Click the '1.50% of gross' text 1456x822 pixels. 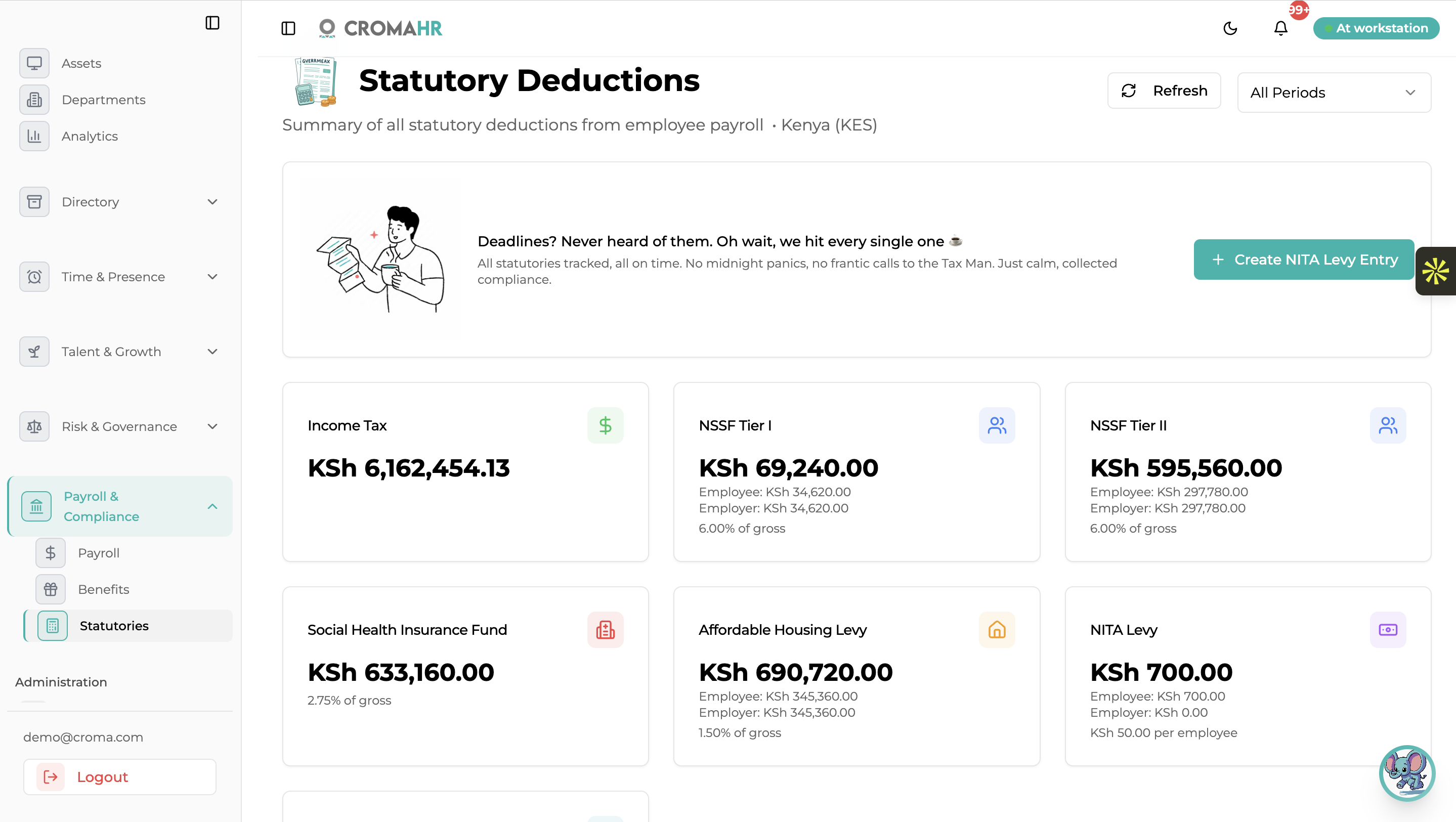(x=740, y=732)
